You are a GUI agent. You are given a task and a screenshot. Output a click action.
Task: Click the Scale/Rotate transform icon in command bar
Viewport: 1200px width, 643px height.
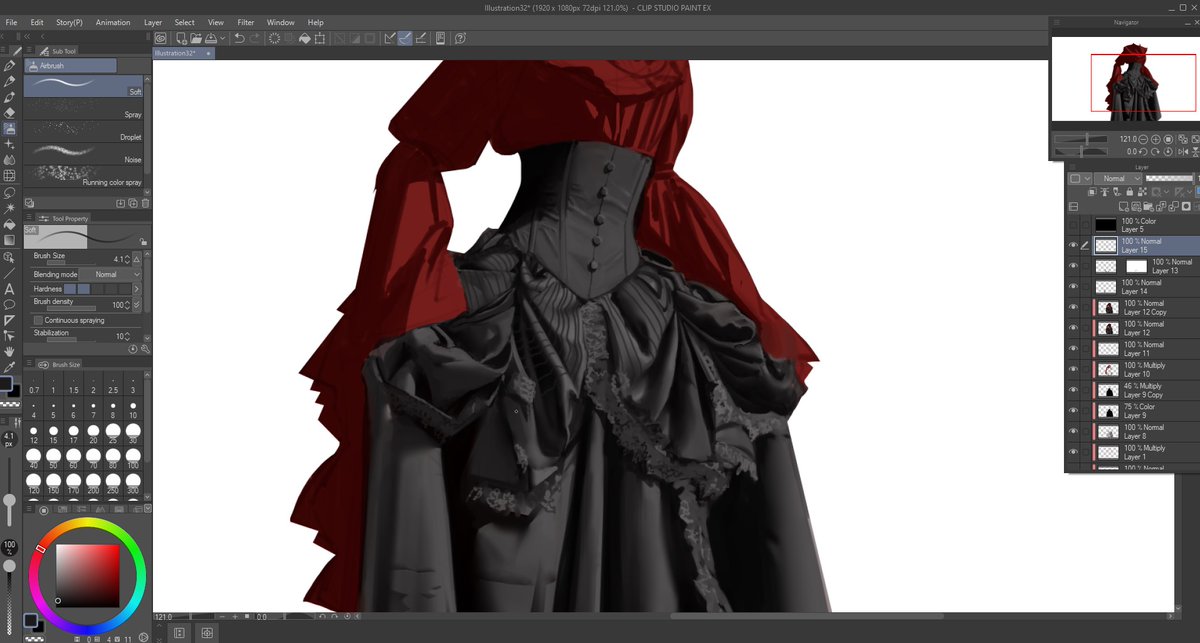pyautogui.click(x=320, y=38)
